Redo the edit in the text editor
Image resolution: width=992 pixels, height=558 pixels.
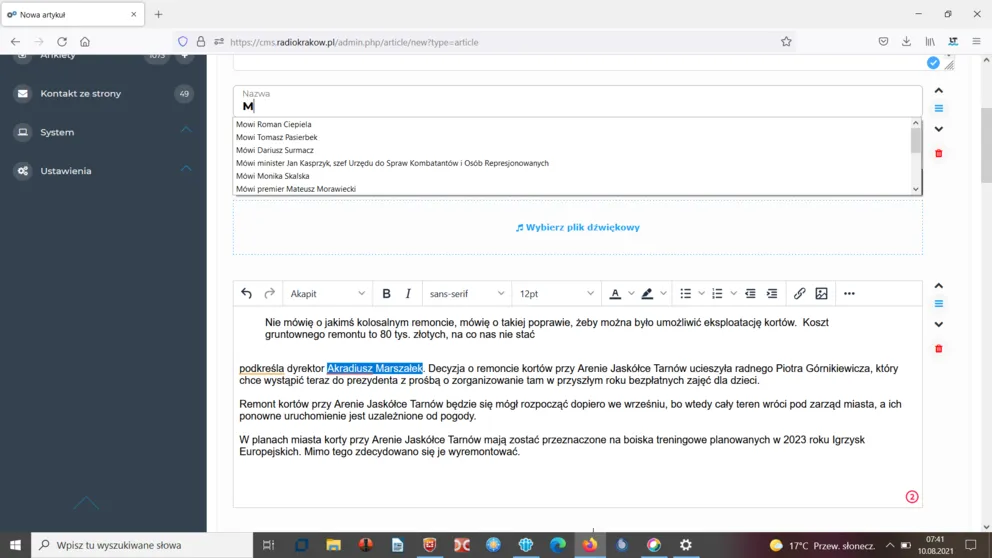(270, 294)
